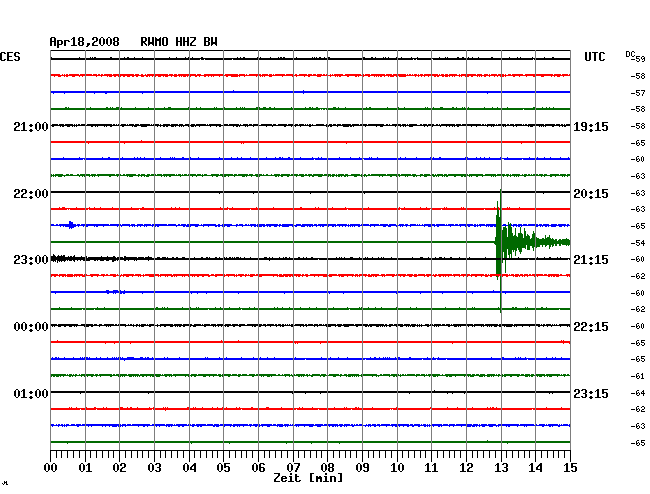Screen dimensions: 650x494
Task: Click minute "03" on the time axis
Action: [x=154, y=468]
